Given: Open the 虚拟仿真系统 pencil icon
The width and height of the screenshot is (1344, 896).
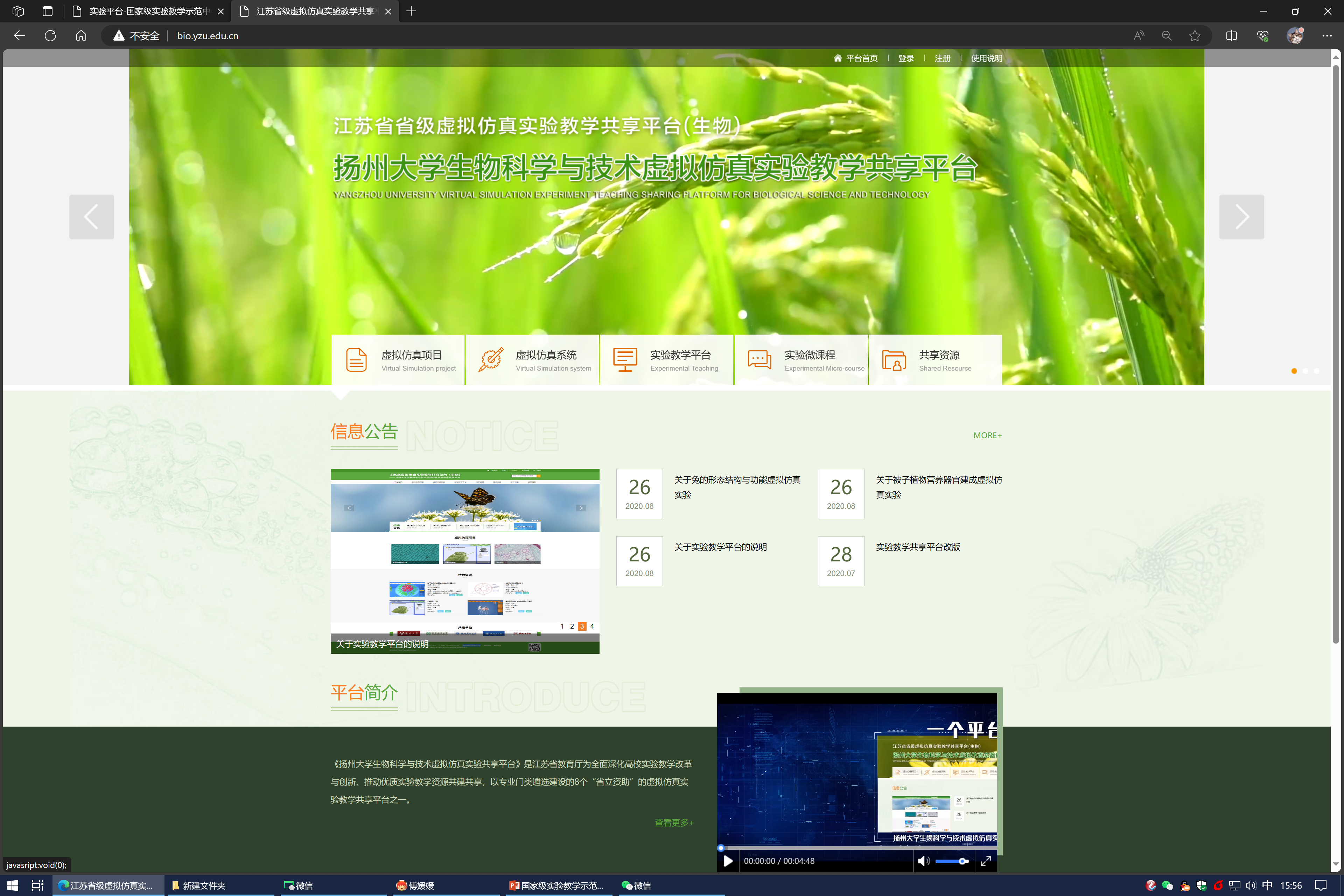Looking at the screenshot, I should tap(491, 360).
